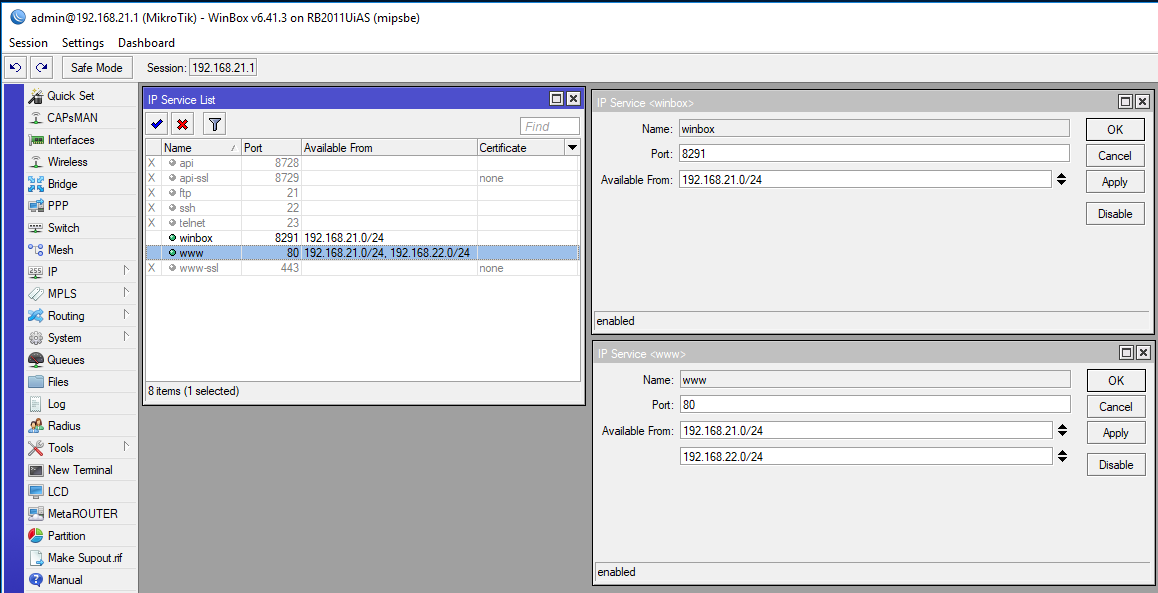Click the Find search field
The width and height of the screenshot is (1158, 593).
[x=549, y=126]
